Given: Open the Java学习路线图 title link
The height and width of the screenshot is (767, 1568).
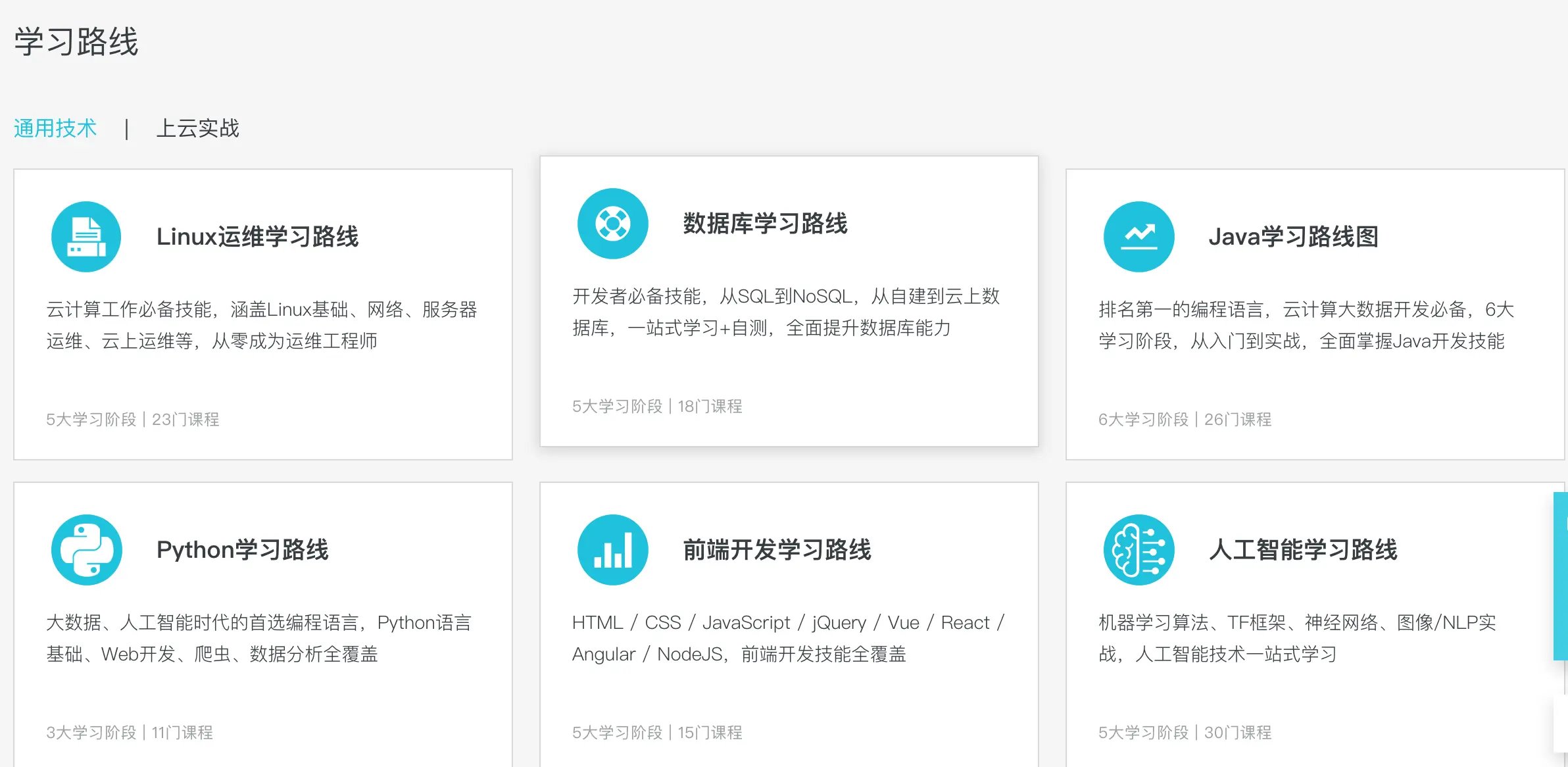Looking at the screenshot, I should click(1293, 237).
